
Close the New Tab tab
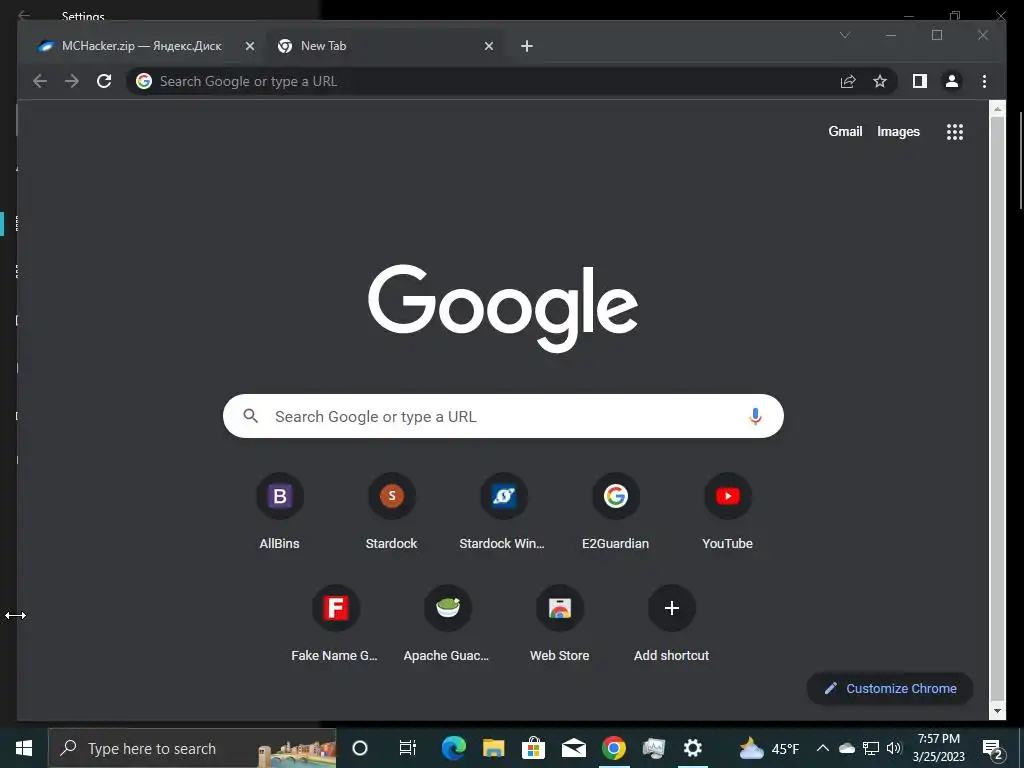(488, 46)
